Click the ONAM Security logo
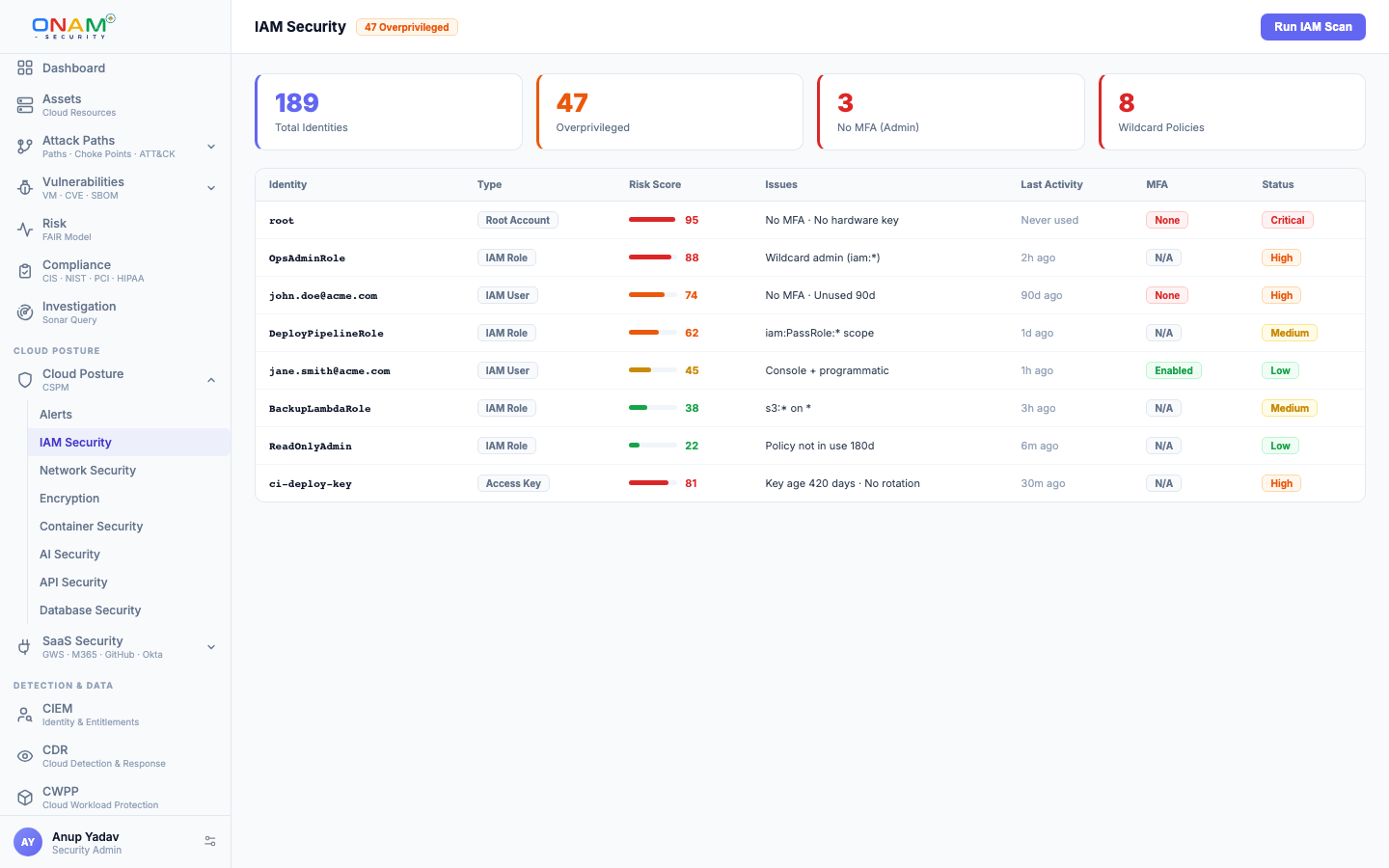Viewport: 1389px width, 868px height. (73, 26)
